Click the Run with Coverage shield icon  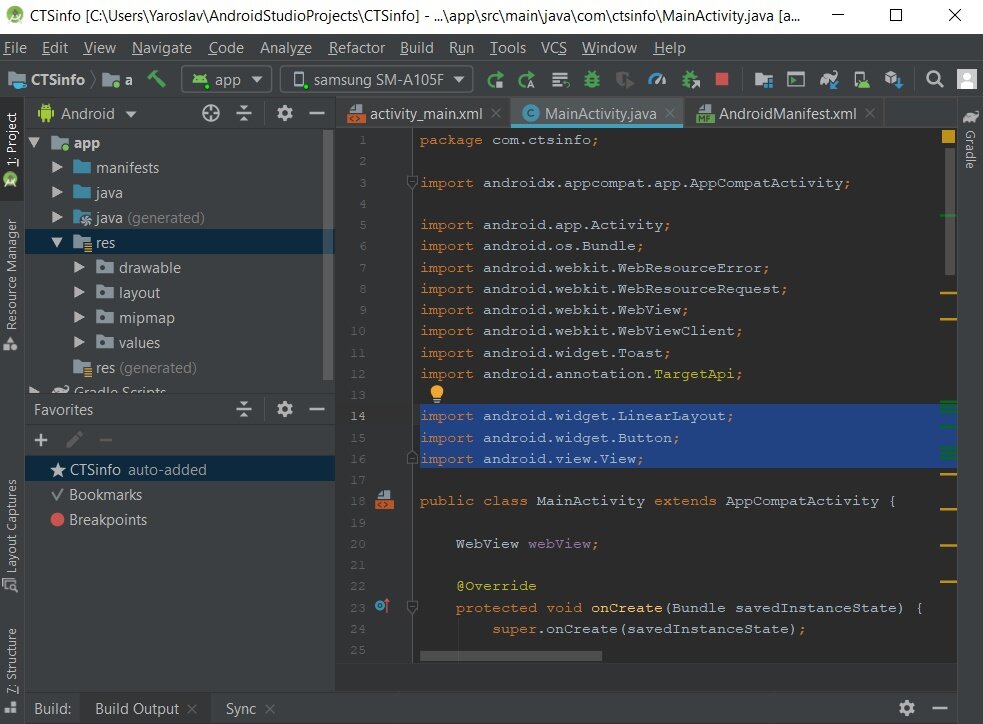(624, 80)
